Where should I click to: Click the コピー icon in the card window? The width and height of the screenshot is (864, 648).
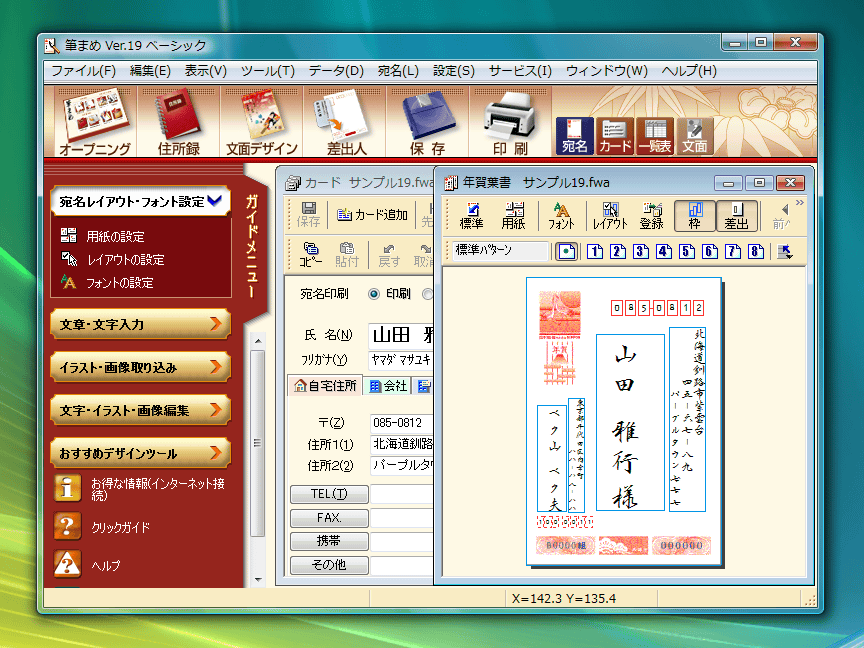click(311, 255)
